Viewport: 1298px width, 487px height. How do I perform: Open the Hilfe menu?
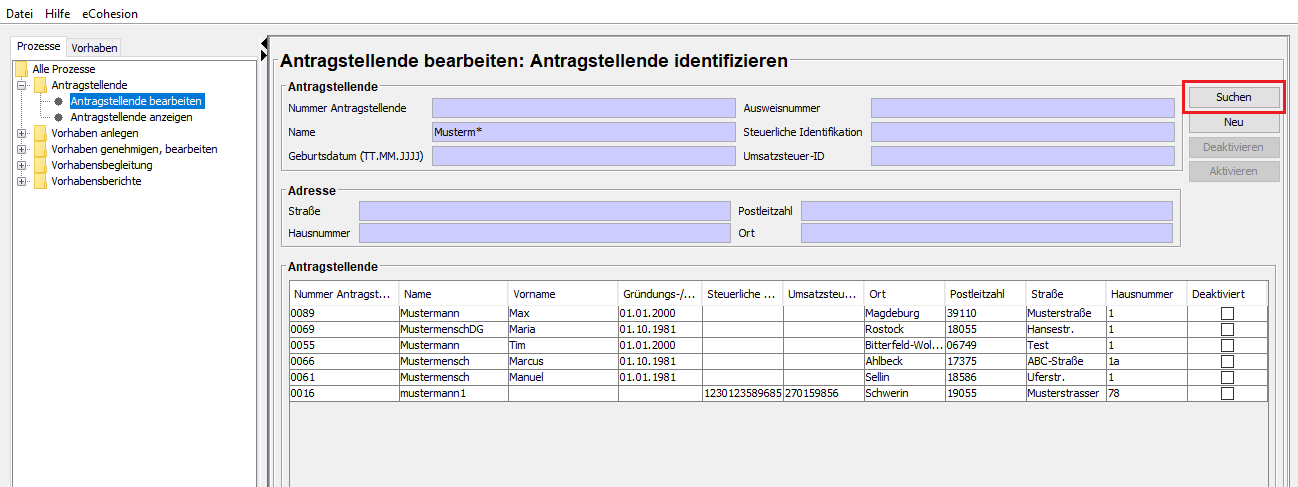click(x=58, y=14)
